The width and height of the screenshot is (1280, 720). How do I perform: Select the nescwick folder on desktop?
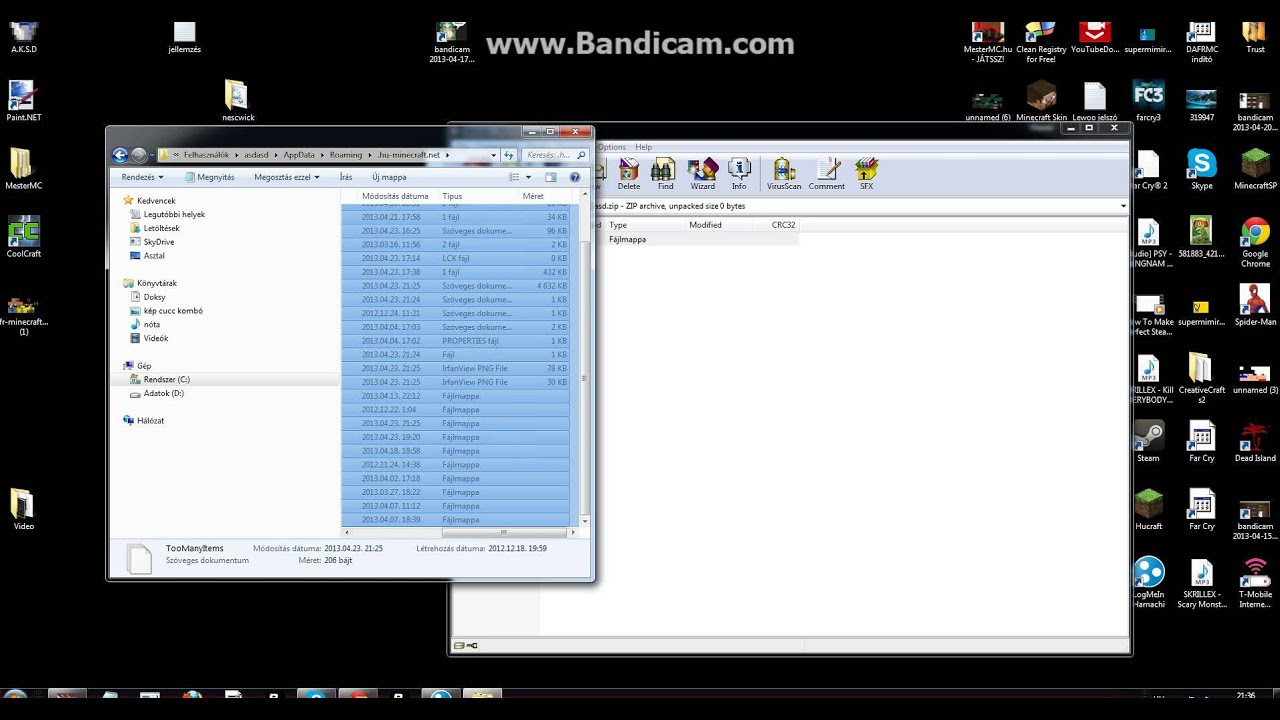237,102
